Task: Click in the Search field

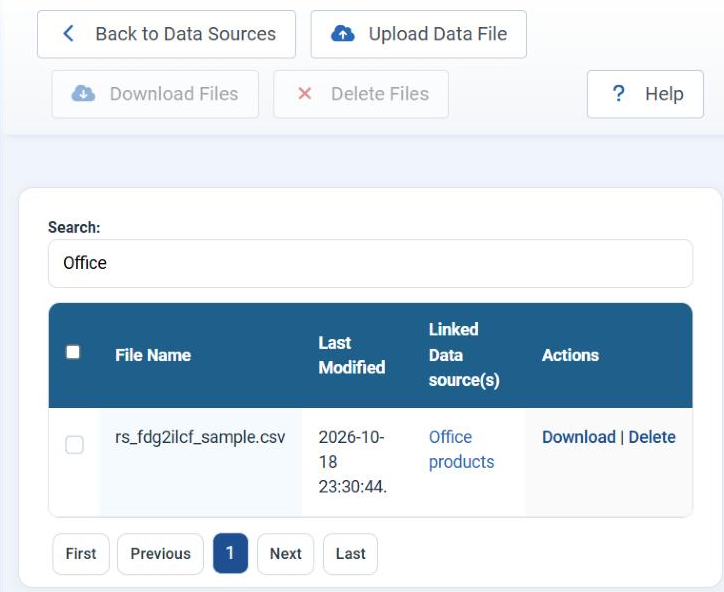Action: click(370, 263)
